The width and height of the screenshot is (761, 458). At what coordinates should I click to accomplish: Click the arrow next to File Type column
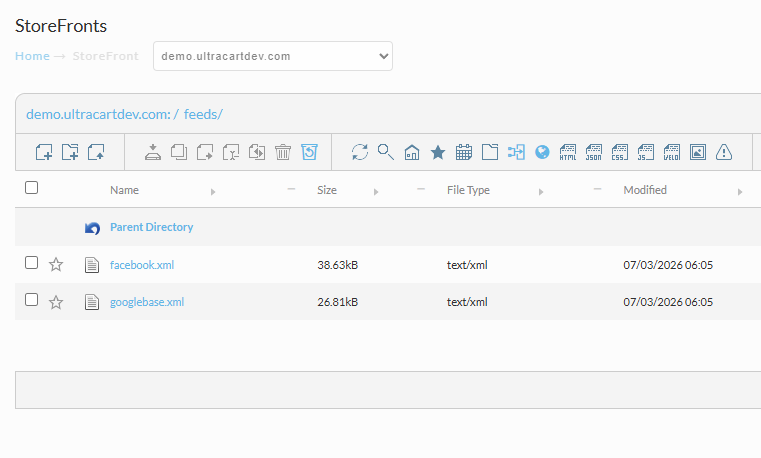pos(541,192)
